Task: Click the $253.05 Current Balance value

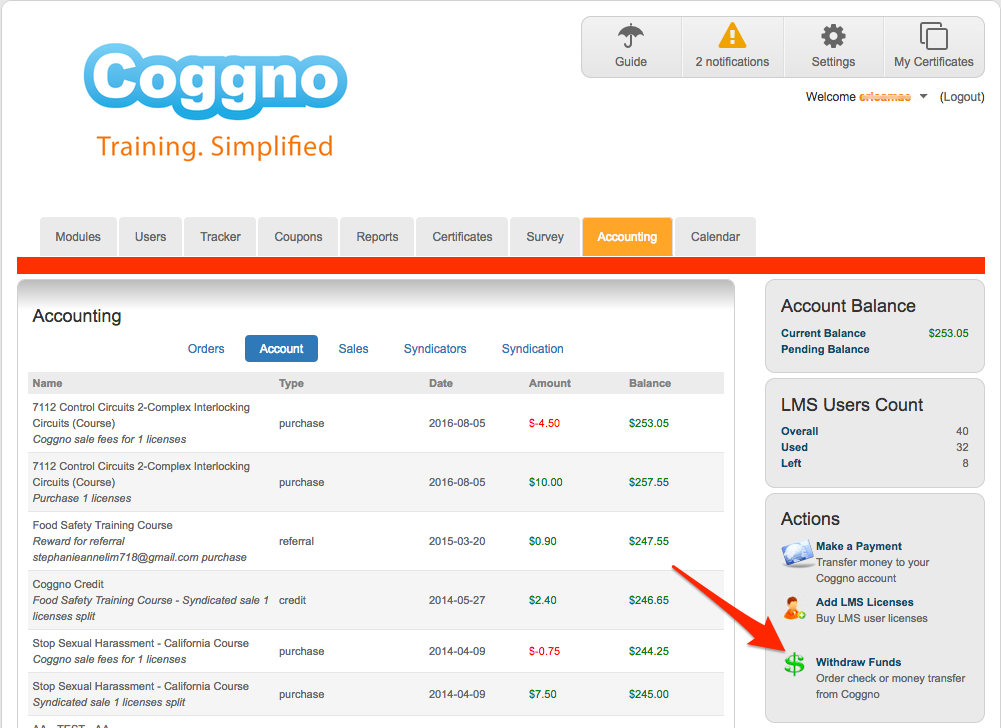Action: point(948,333)
